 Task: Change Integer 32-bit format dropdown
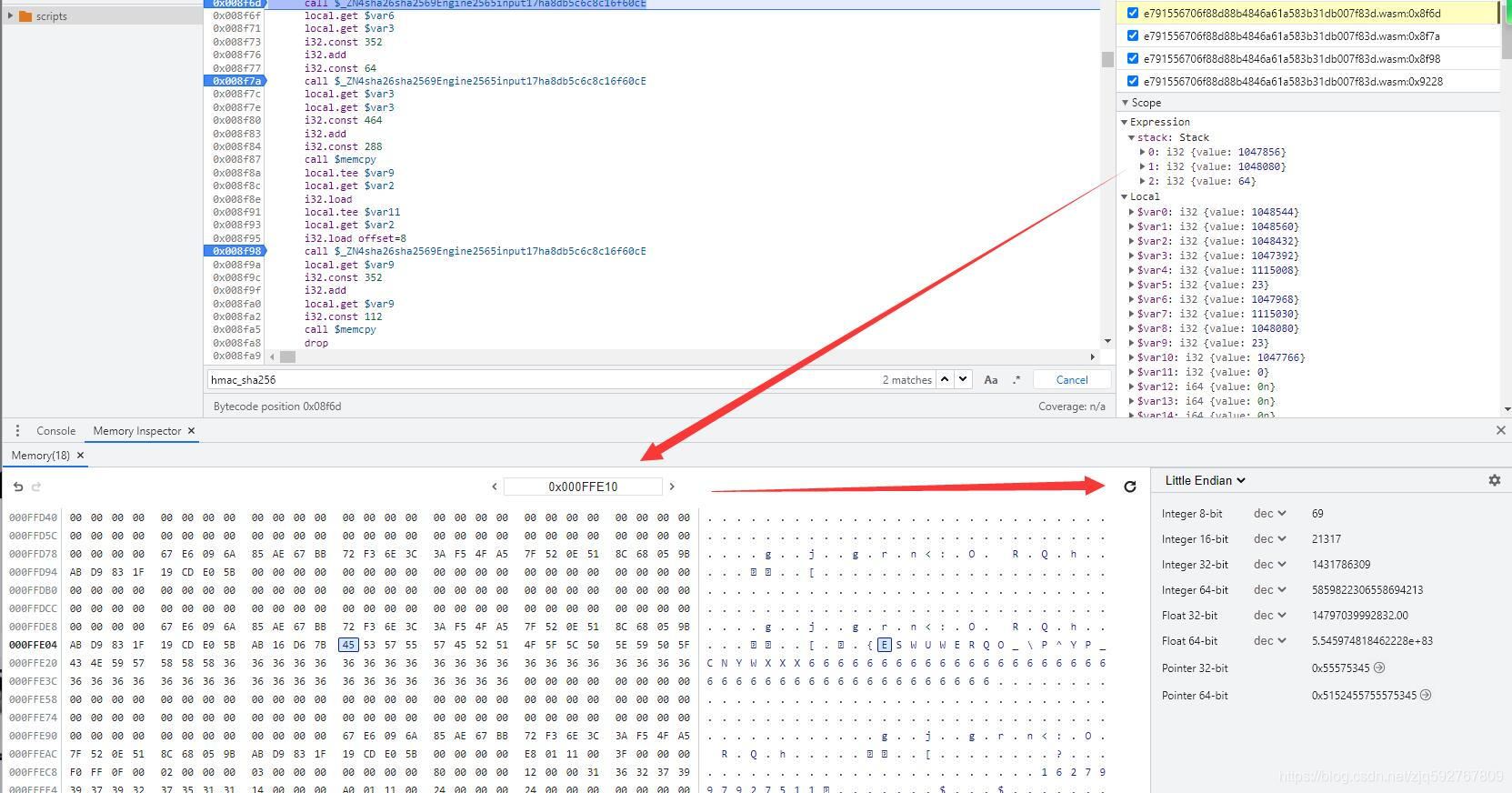[1270, 564]
